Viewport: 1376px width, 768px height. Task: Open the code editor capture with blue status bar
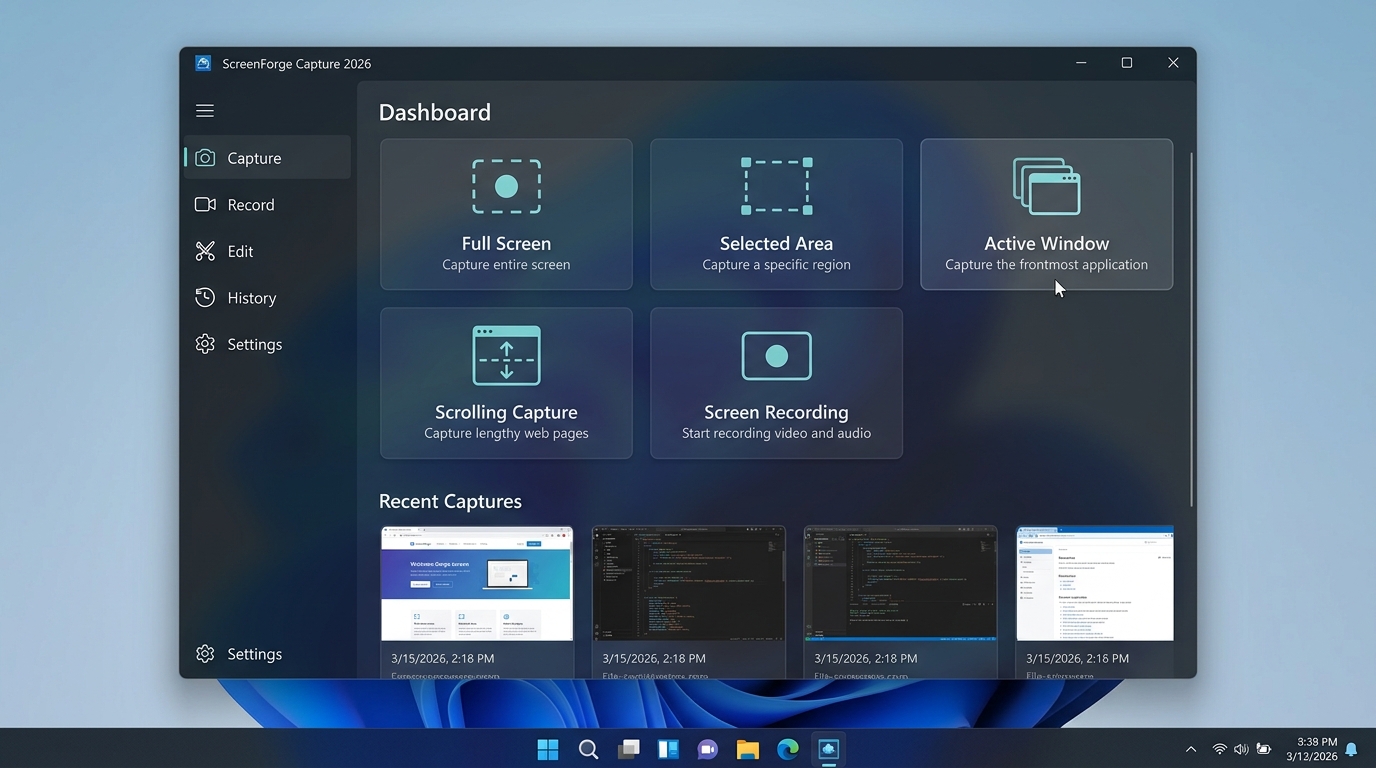coord(900,584)
